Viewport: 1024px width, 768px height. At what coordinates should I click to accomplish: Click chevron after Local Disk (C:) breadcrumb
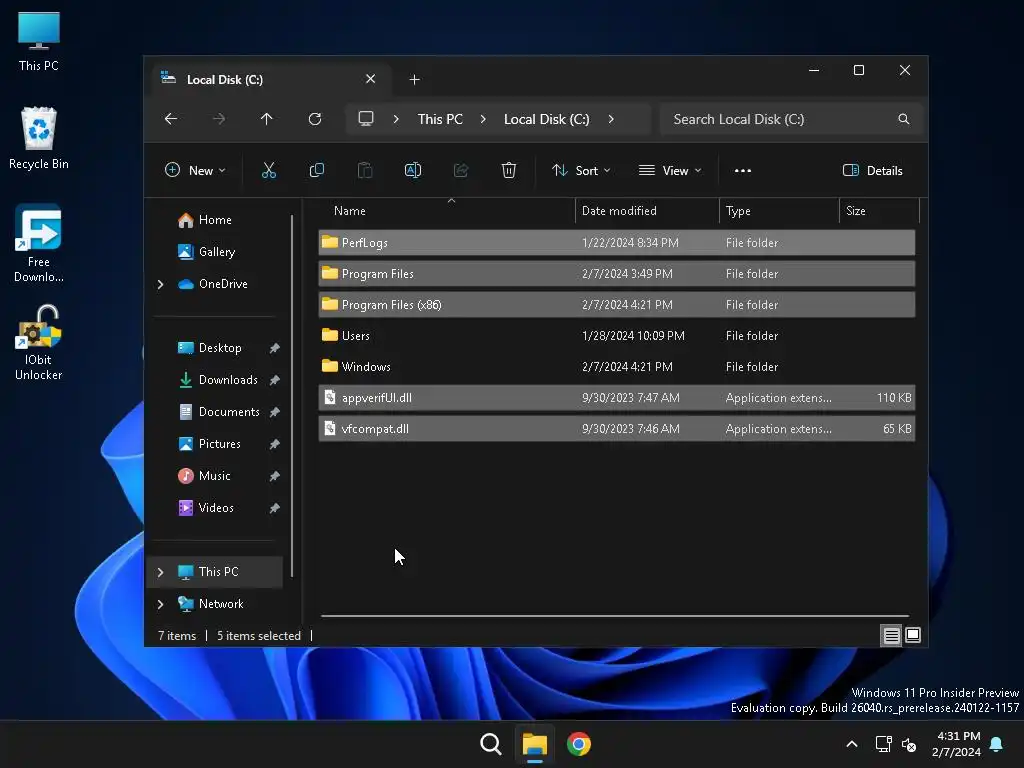click(x=611, y=119)
